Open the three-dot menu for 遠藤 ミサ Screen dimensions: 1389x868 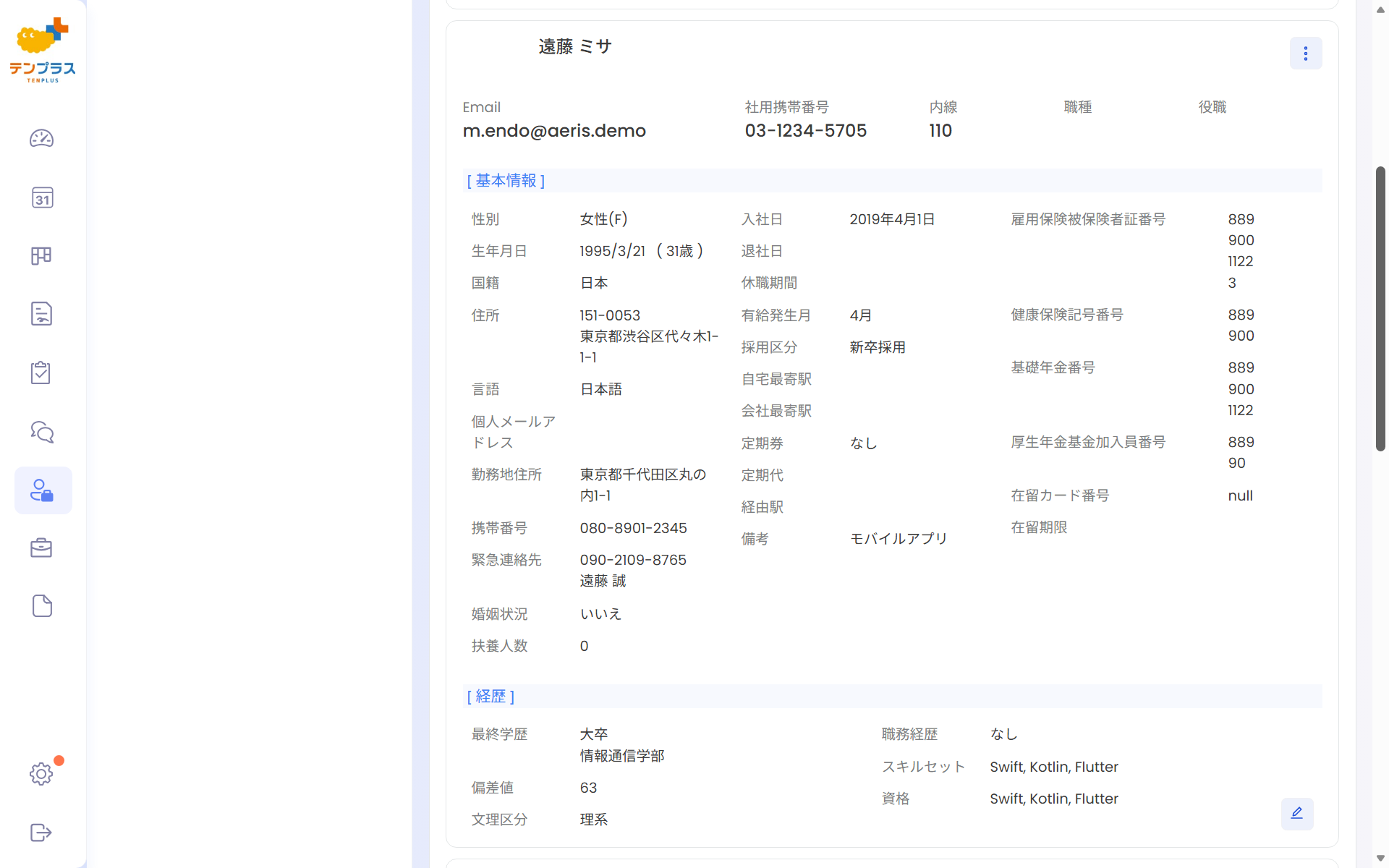point(1306,54)
